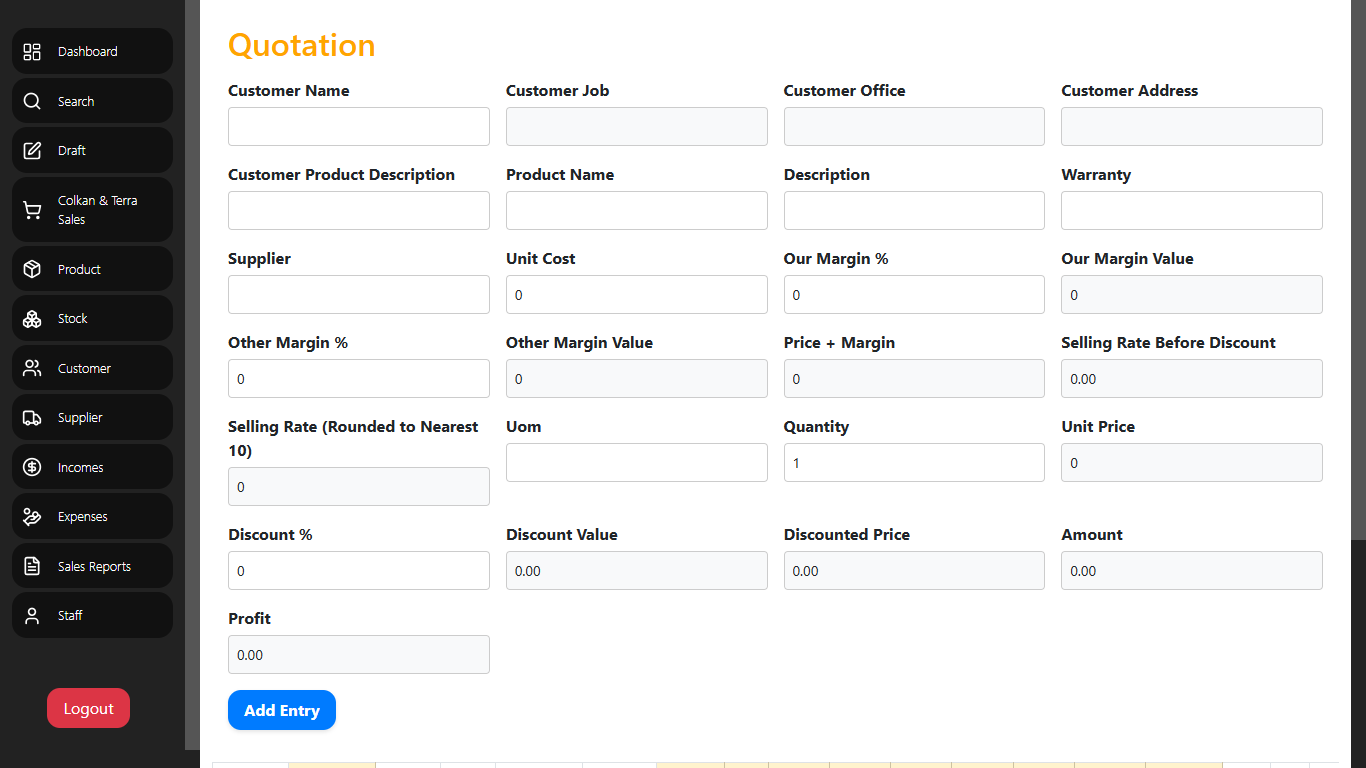Click the Supplier truck icon

coord(32,417)
